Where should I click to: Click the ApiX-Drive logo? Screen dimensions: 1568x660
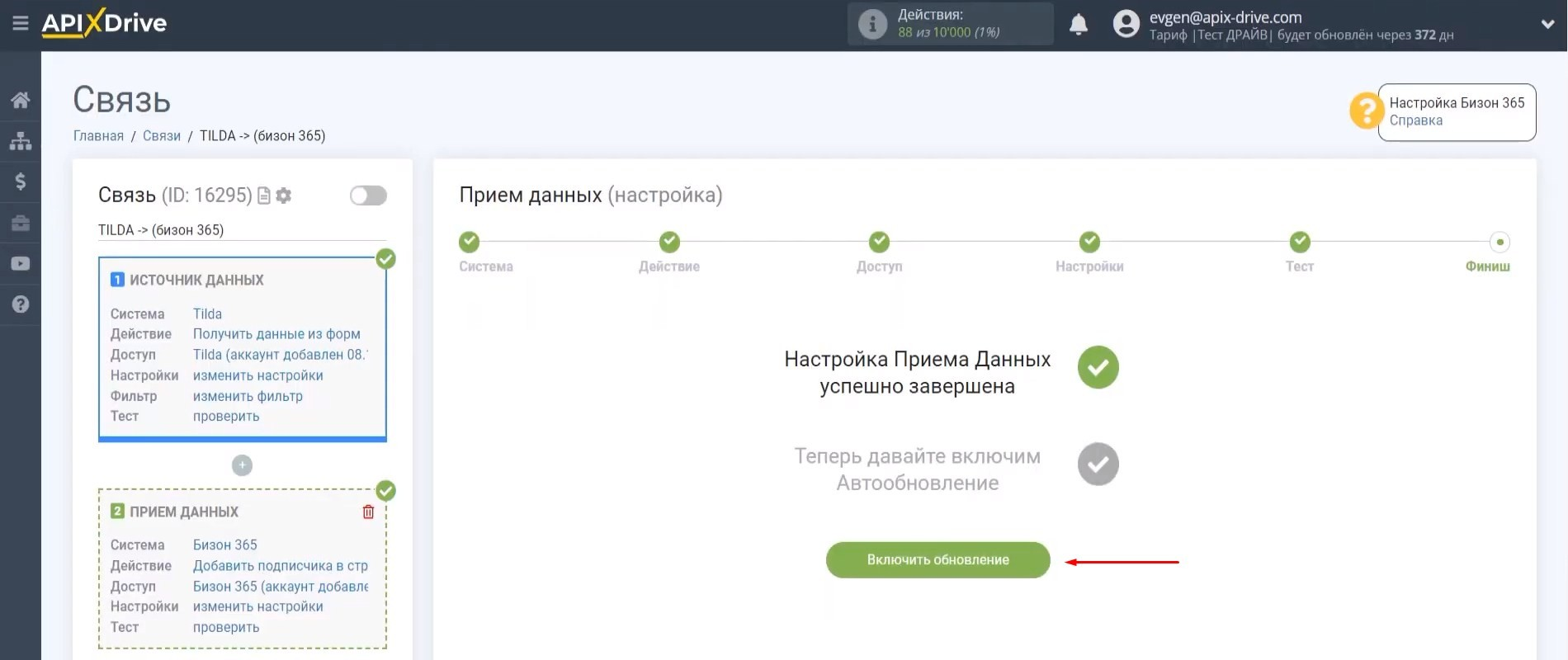coord(104,23)
